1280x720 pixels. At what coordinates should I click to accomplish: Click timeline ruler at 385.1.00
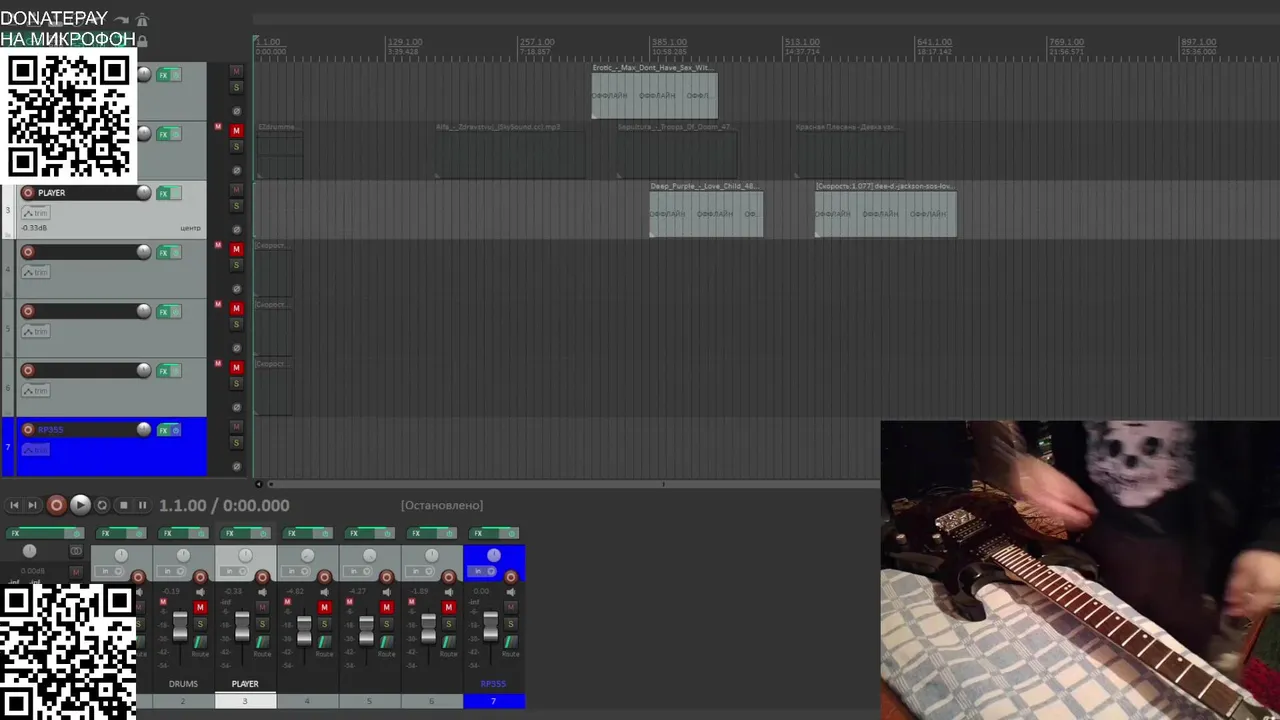(x=669, y=43)
